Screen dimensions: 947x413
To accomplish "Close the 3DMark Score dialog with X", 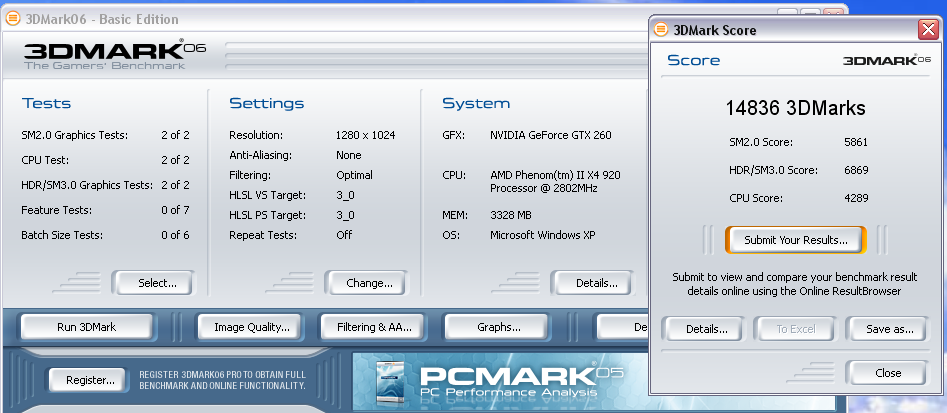I will click(927, 30).
